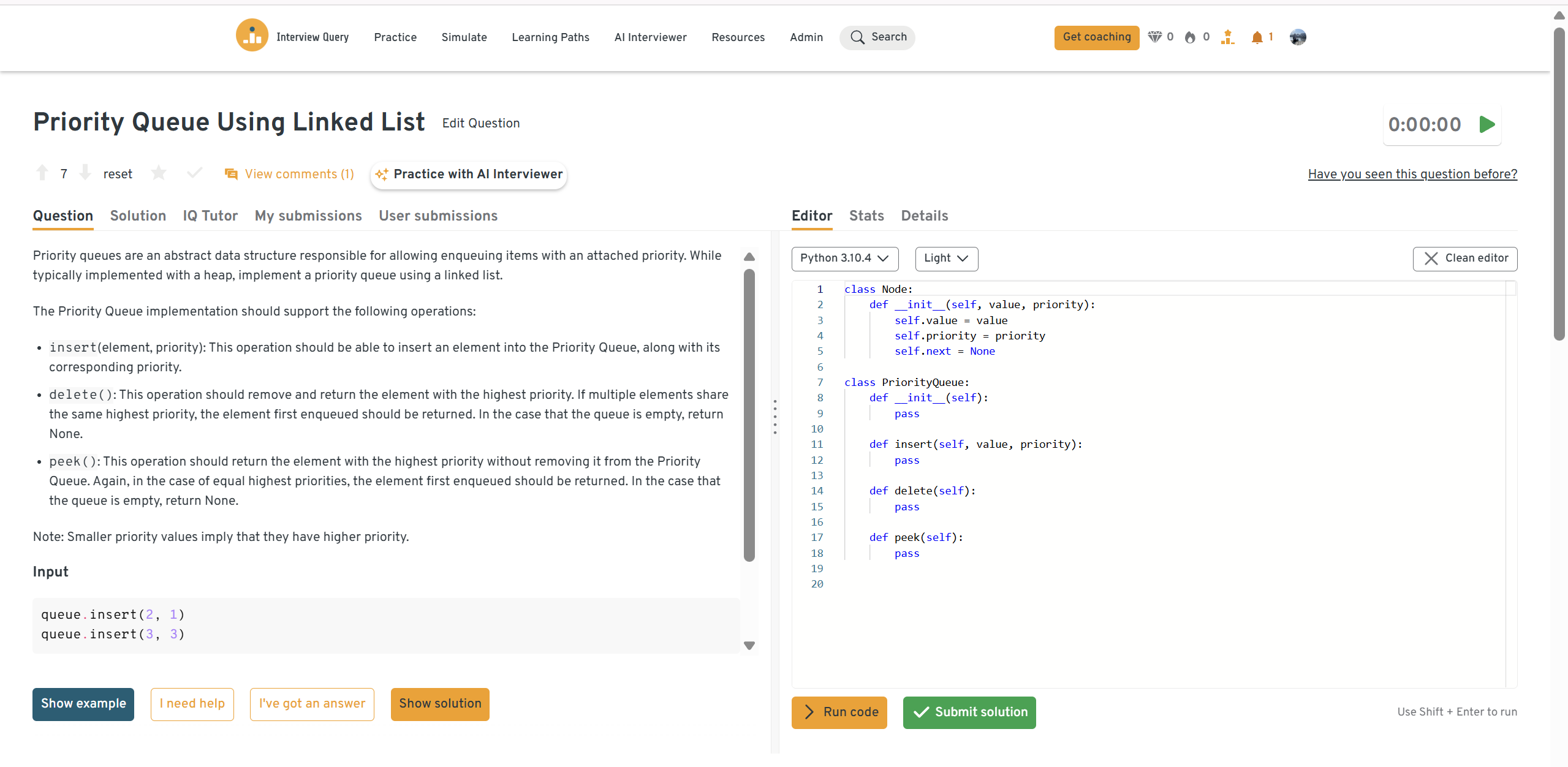Switch to the Solution tab

pyautogui.click(x=138, y=216)
